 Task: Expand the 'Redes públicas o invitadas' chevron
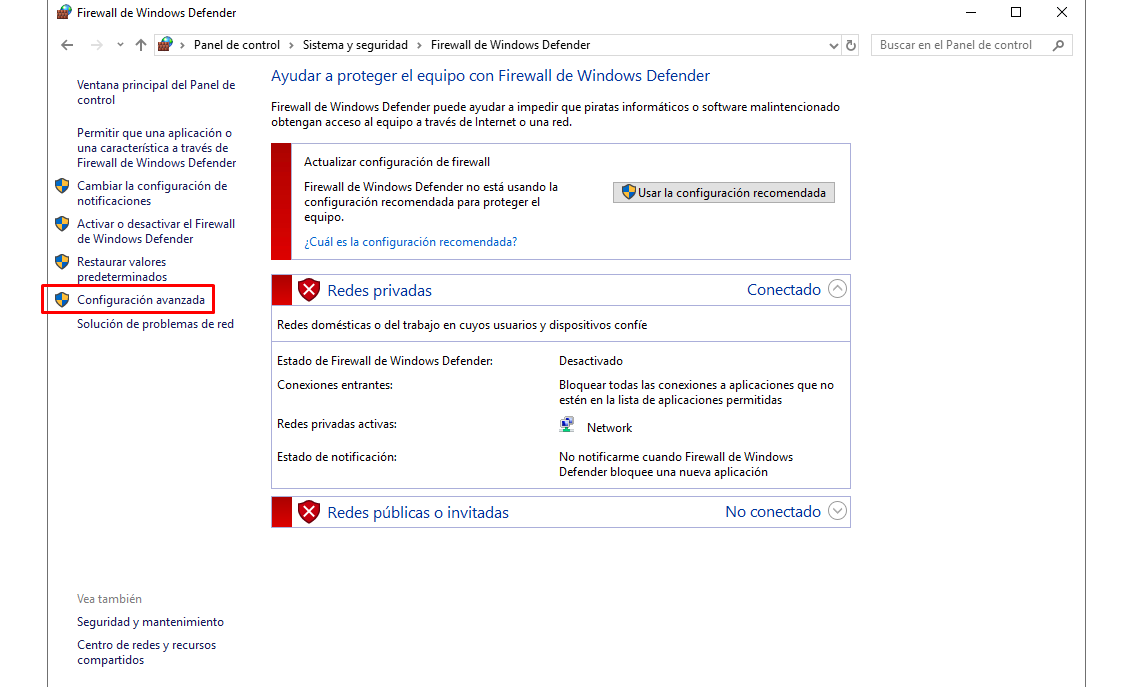837,511
